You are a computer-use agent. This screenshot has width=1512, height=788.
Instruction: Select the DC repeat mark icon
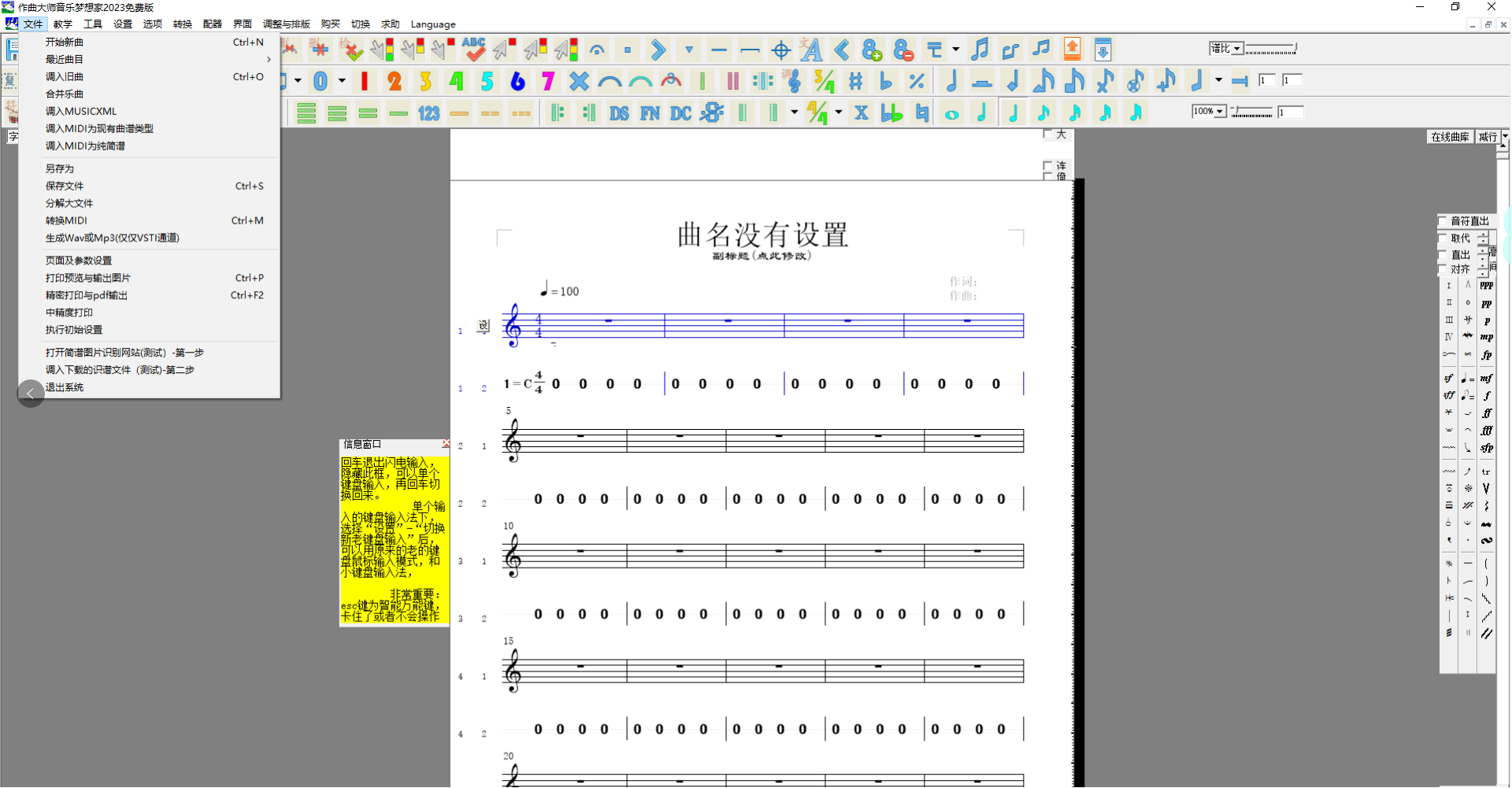[x=679, y=113]
